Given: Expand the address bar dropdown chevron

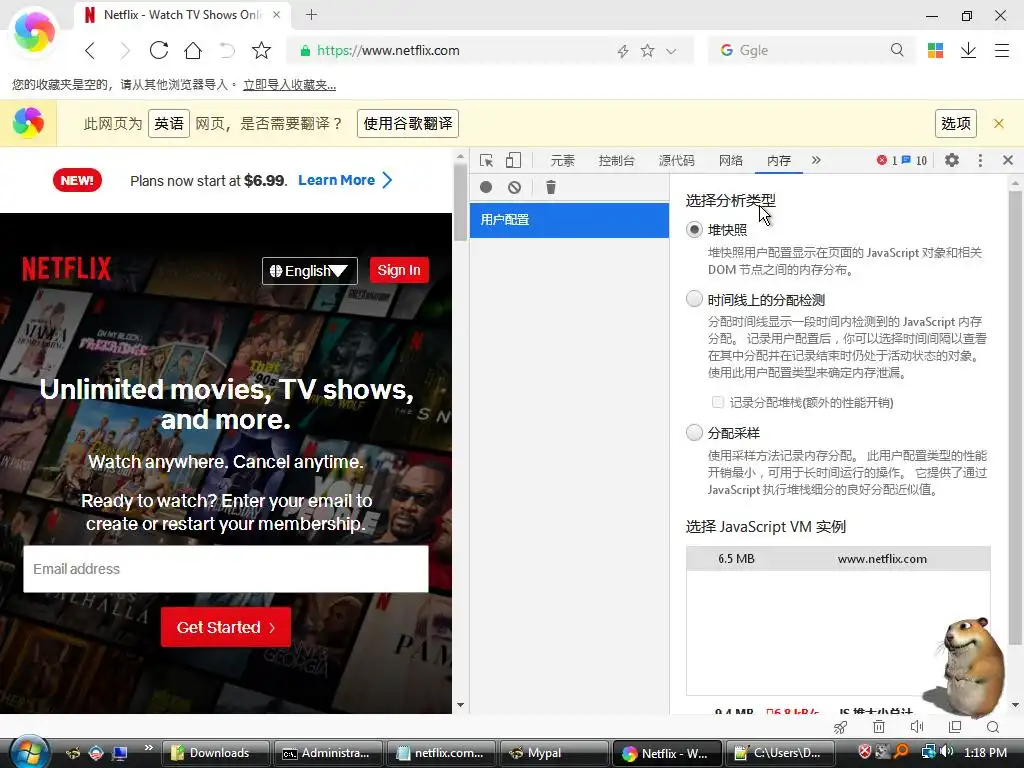Looking at the screenshot, I should point(671,51).
